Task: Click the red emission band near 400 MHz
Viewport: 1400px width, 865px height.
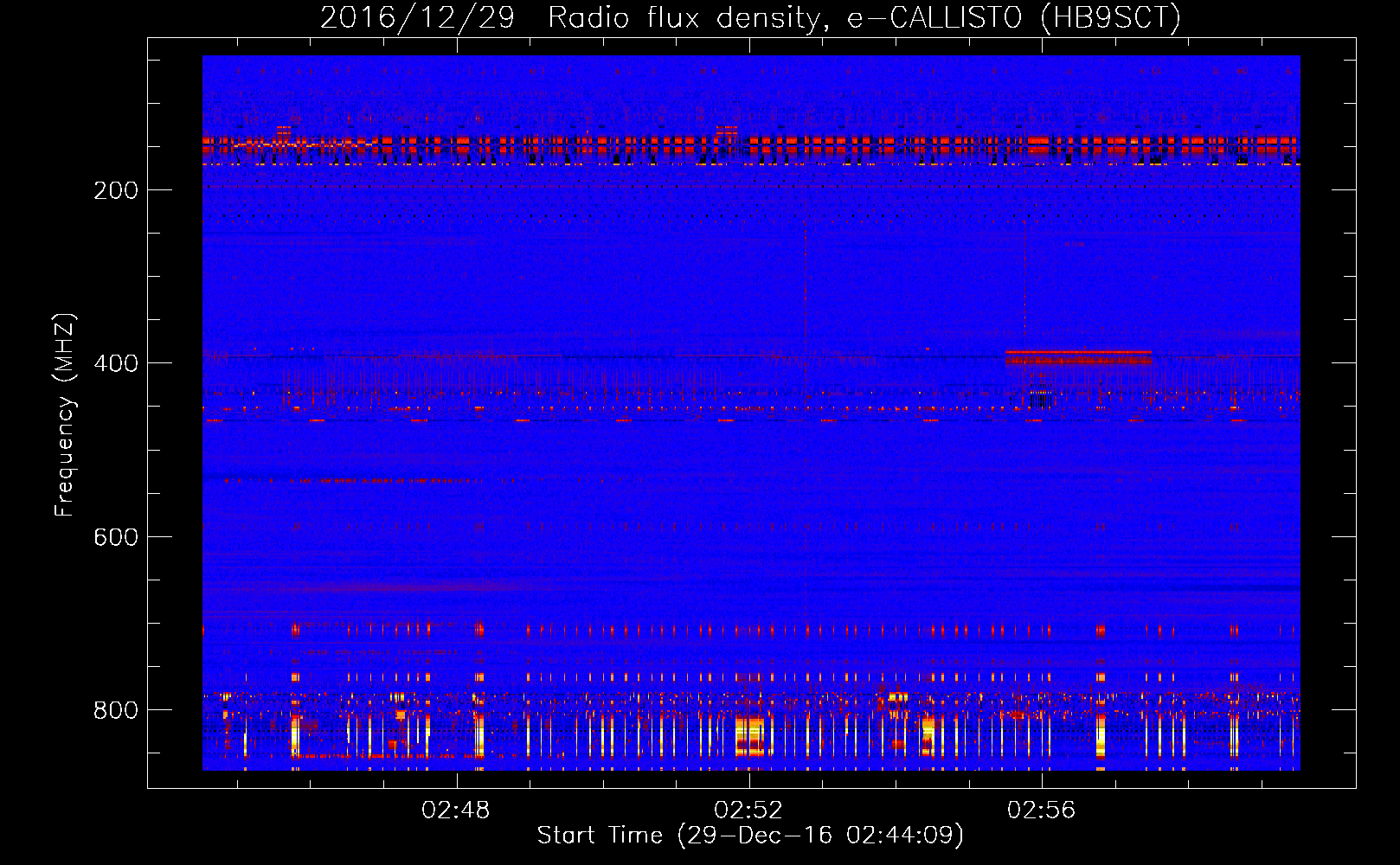Action: (1078, 357)
